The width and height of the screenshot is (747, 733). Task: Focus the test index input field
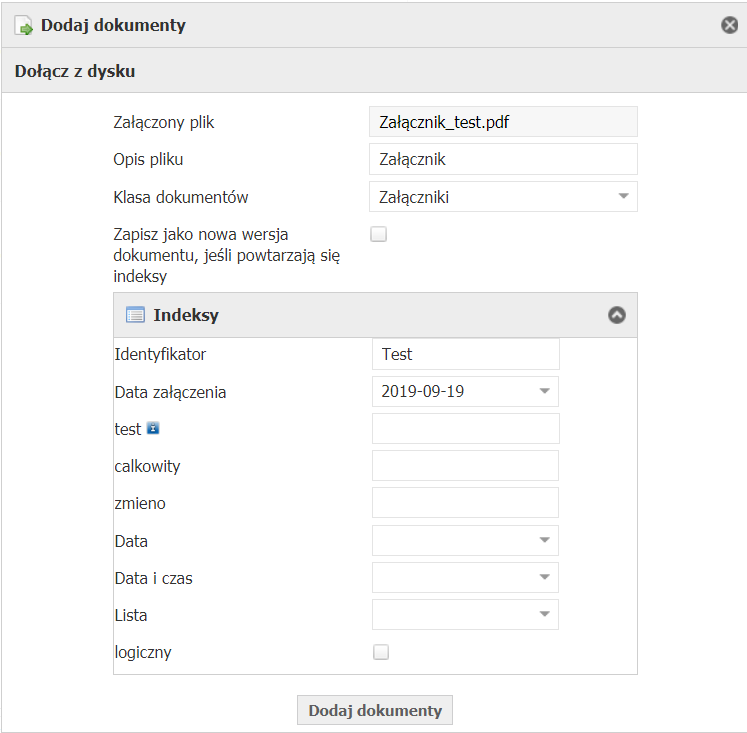465,429
